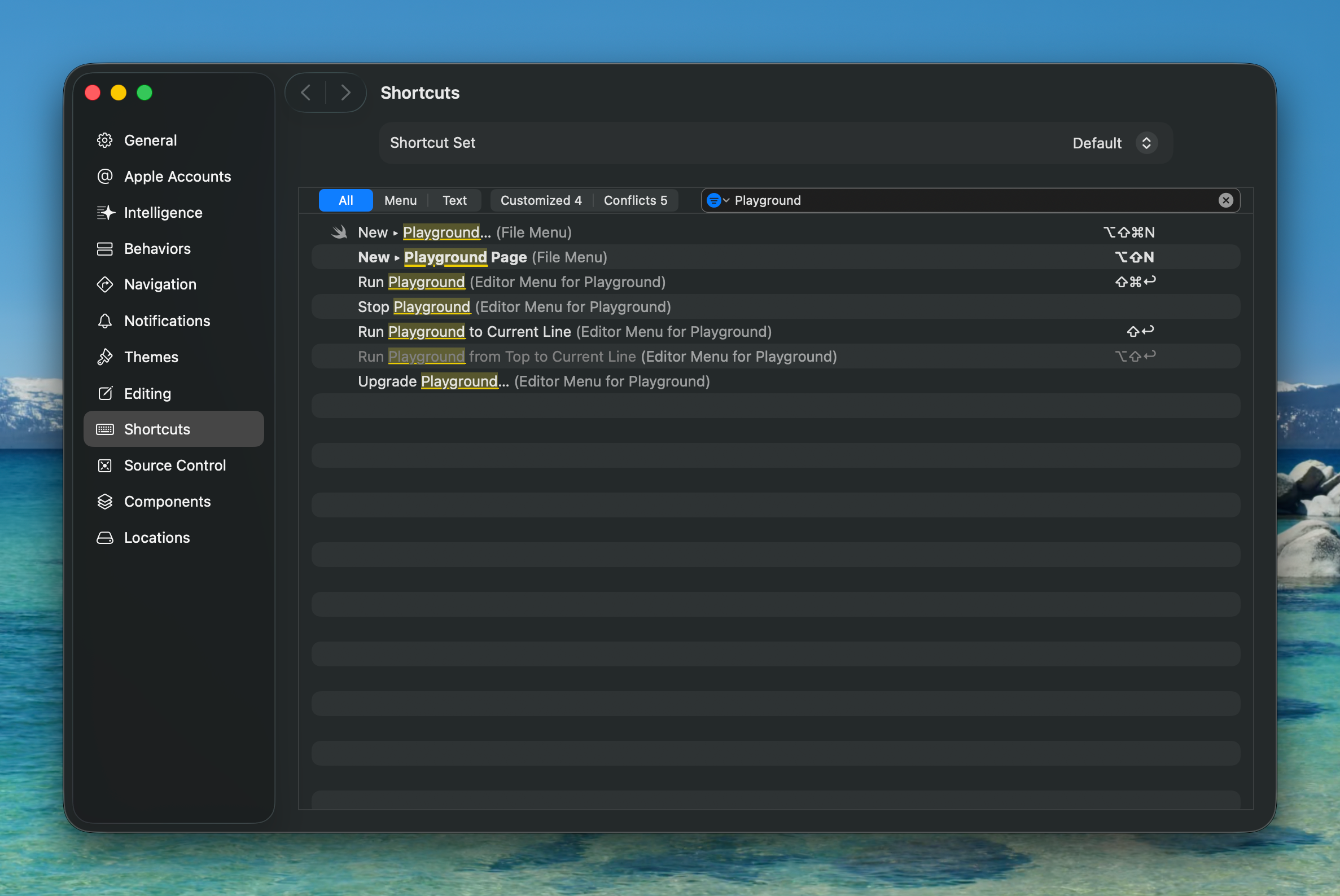This screenshot has height=896, width=1340.
Task: Open General settings pane
Action: click(174, 140)
